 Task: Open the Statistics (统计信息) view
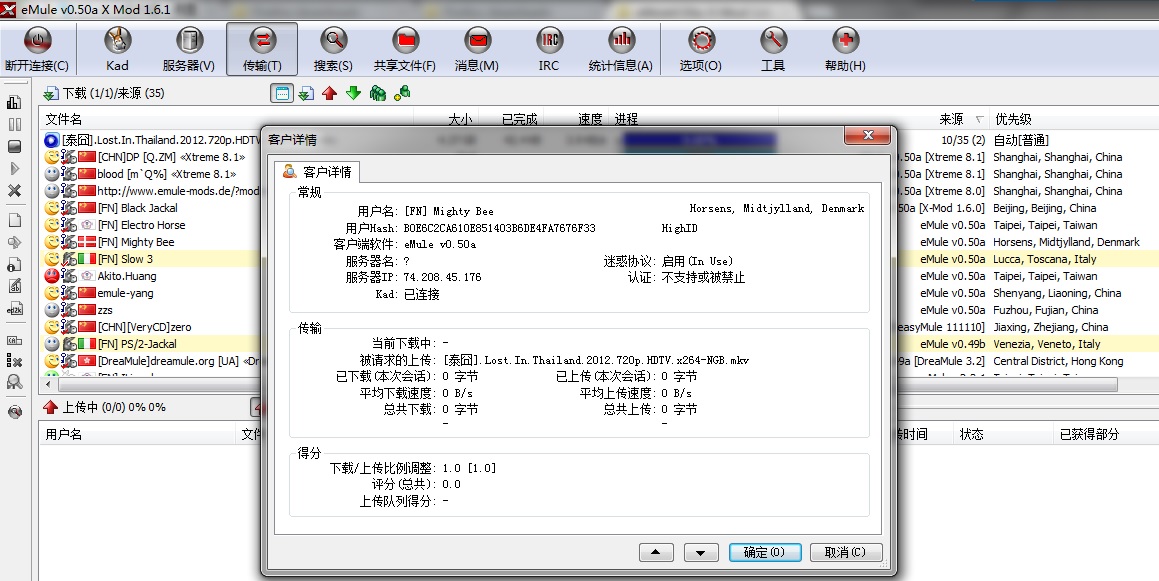pyautogui.click(x=620, y=50)
